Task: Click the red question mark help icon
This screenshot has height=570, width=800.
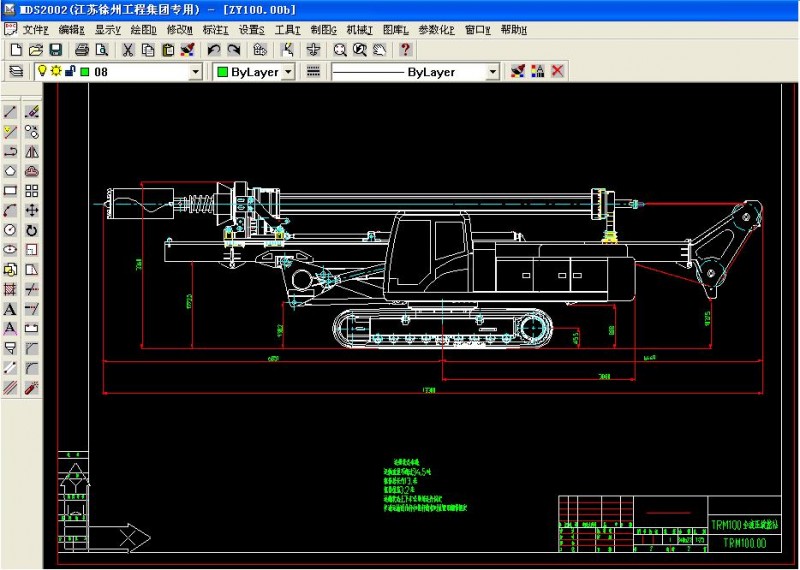Action: (x=404, y=49)
